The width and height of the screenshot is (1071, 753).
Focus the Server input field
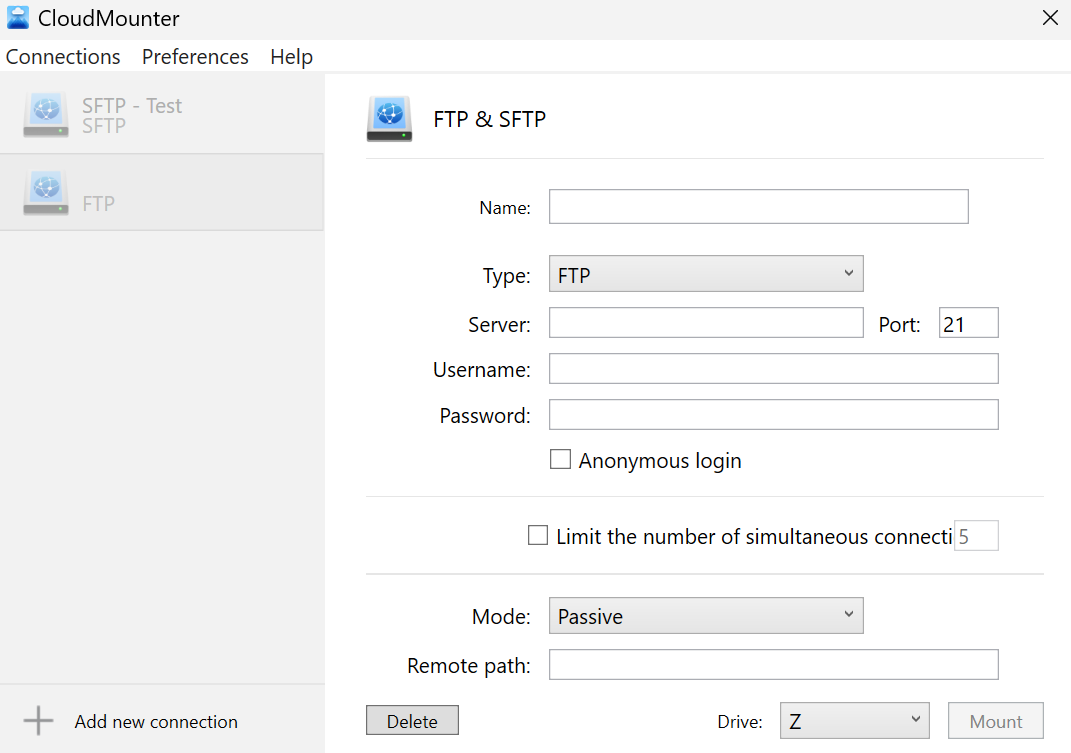[x=706, y=323]
